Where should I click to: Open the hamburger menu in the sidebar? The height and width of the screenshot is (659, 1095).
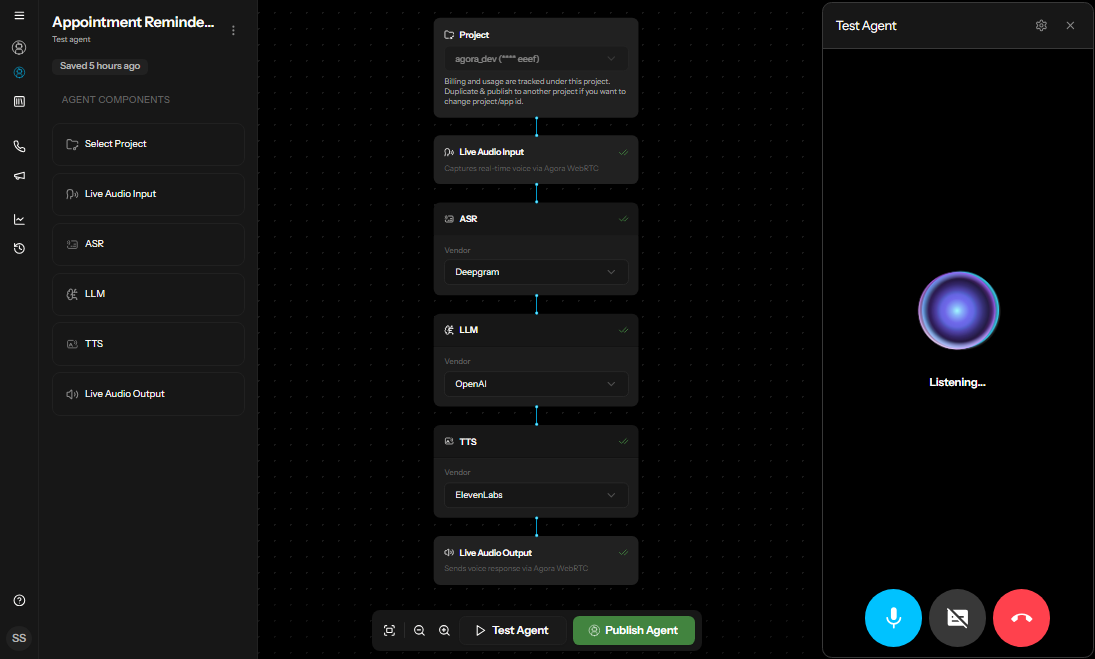pos(19,16)
